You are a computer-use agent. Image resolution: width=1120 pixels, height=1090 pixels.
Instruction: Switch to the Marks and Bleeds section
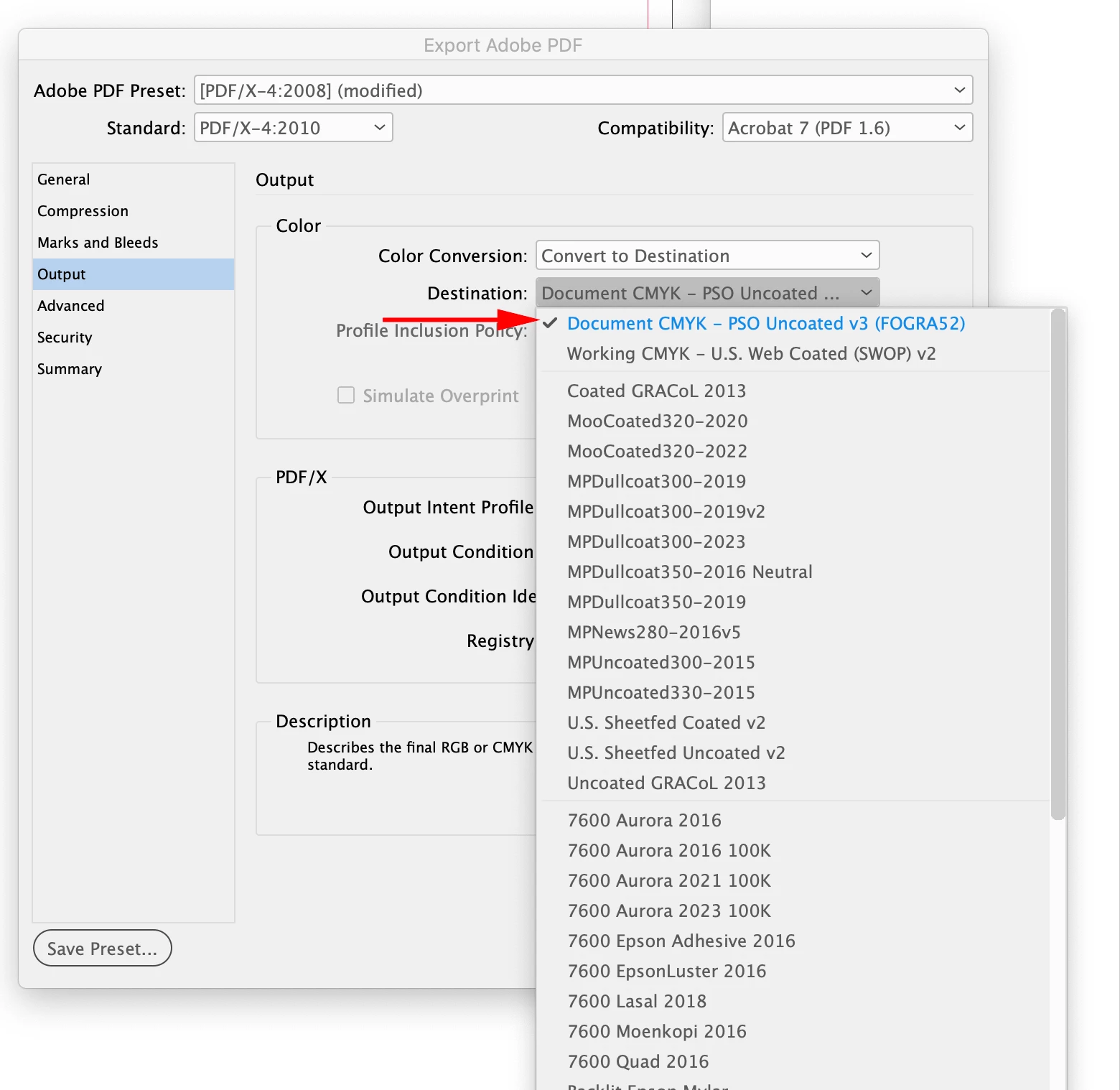[134, 243]
